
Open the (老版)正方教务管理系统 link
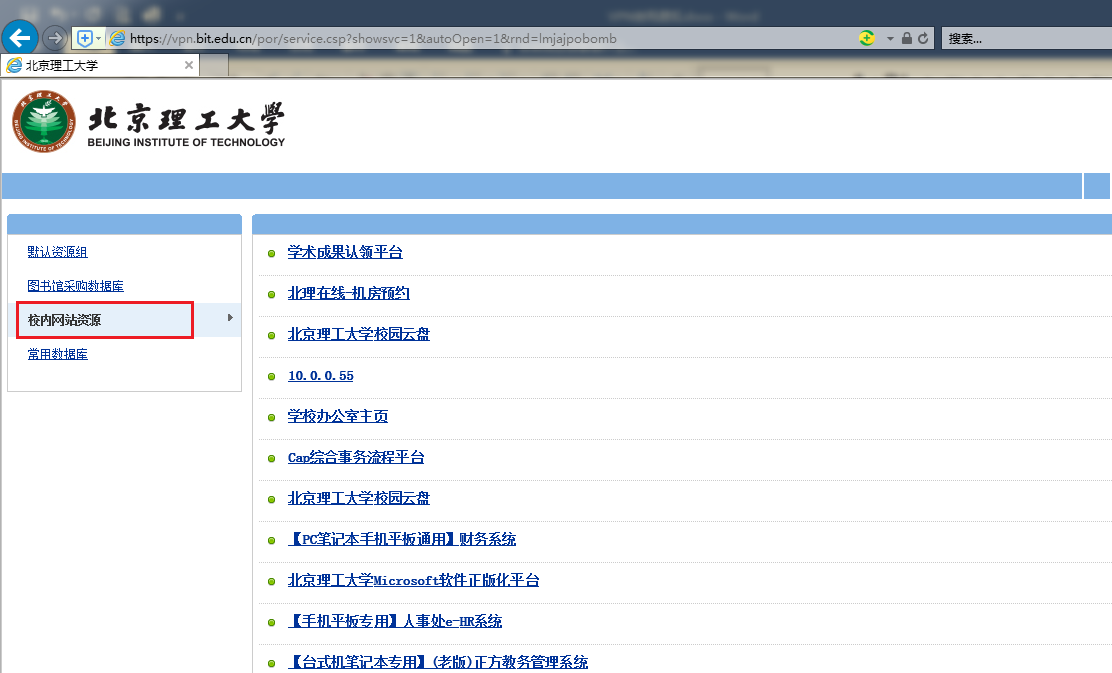pyautogui.click(x=438, y=662)
